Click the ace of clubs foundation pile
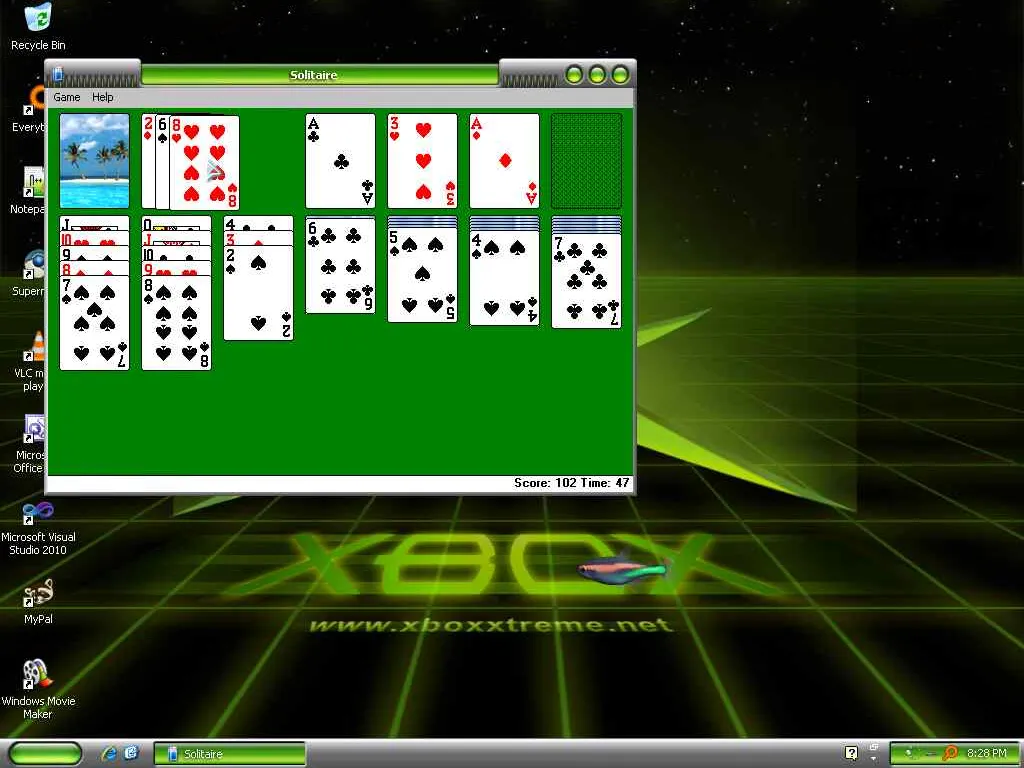 coord(340,161)
